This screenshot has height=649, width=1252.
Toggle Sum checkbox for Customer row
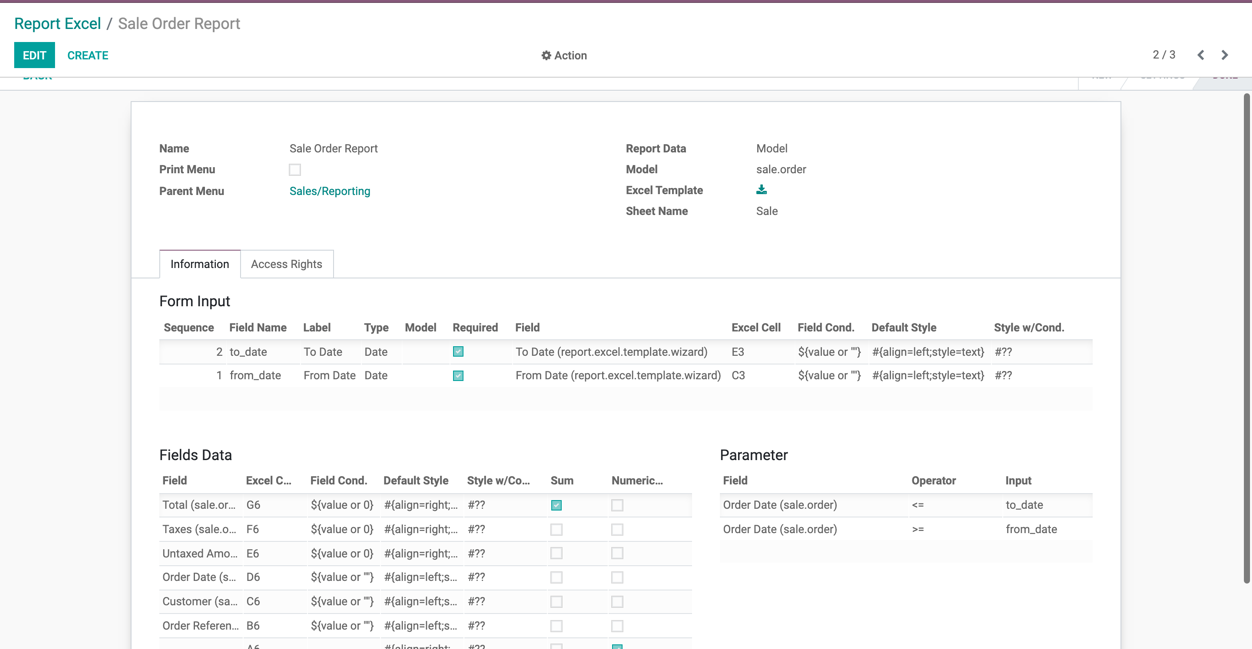tap(557, 602)
